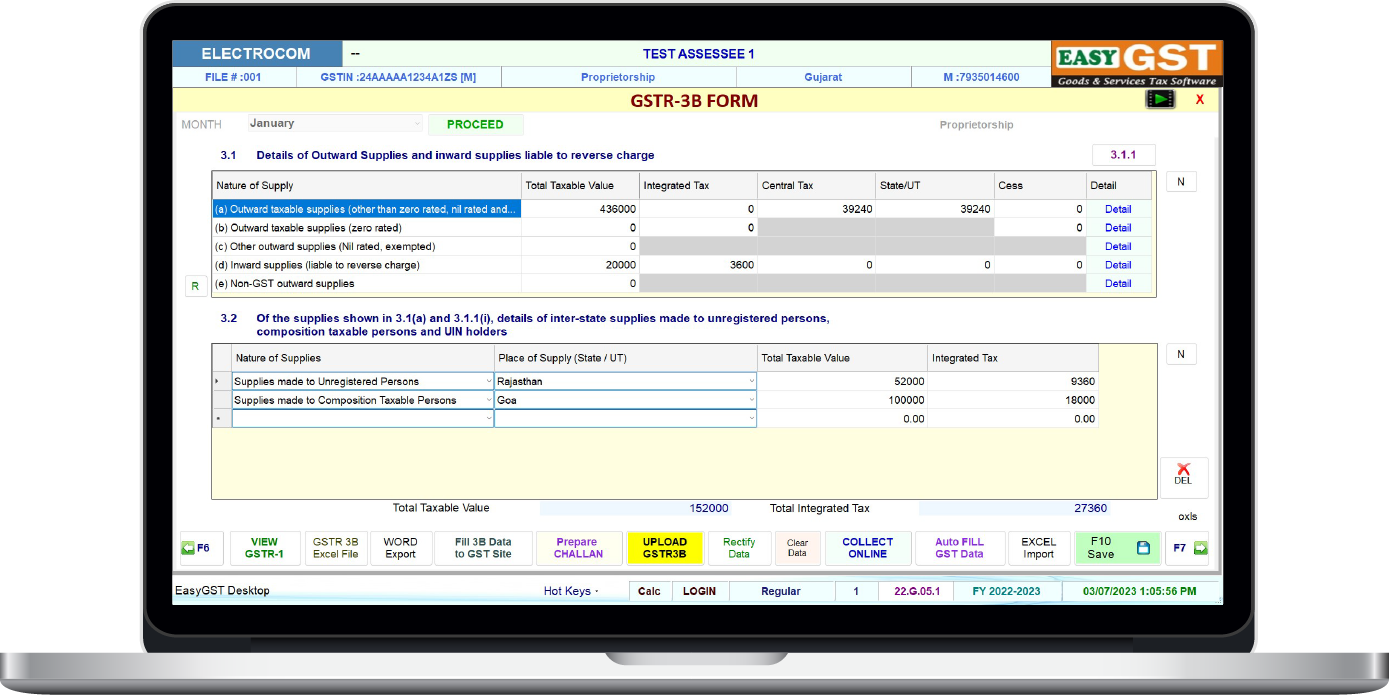Click the Prepare CHALLAN button
This screenshot has height=695, width=1389.
578,548
